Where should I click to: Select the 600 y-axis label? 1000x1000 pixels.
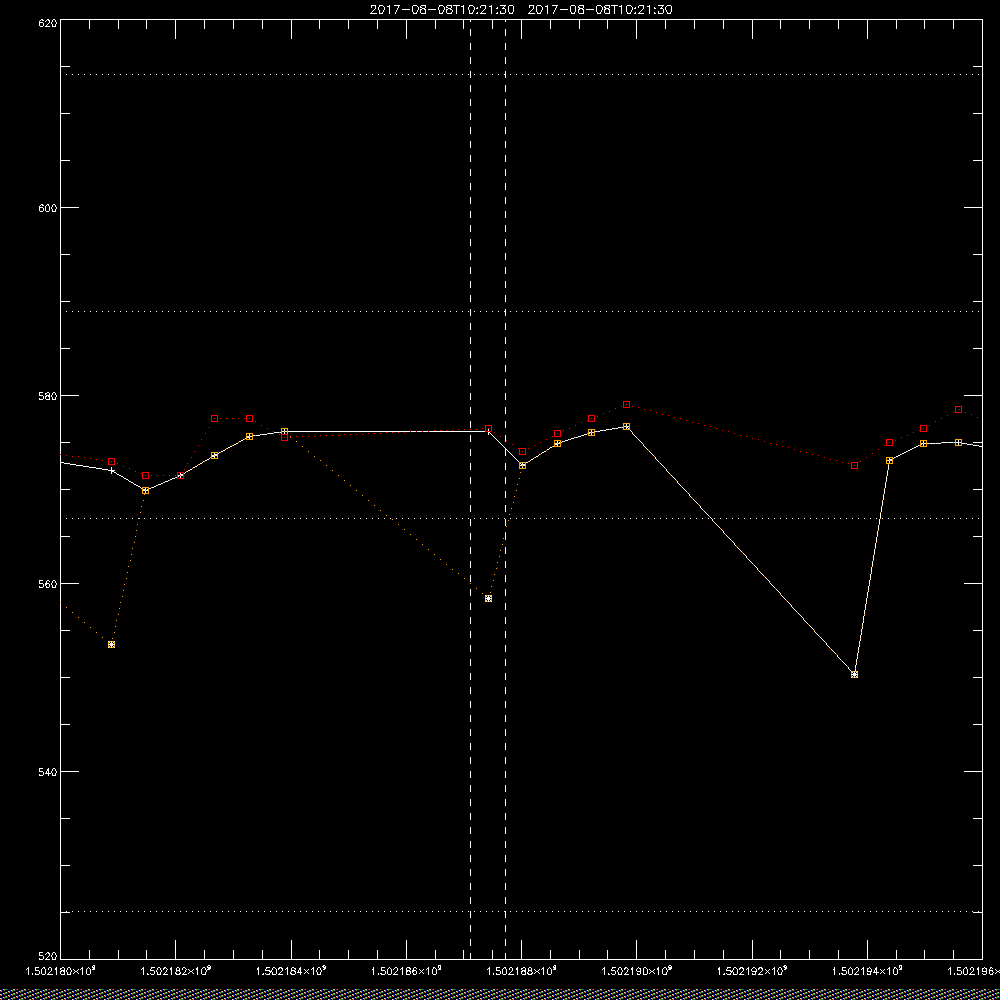[x=49, y=208]
